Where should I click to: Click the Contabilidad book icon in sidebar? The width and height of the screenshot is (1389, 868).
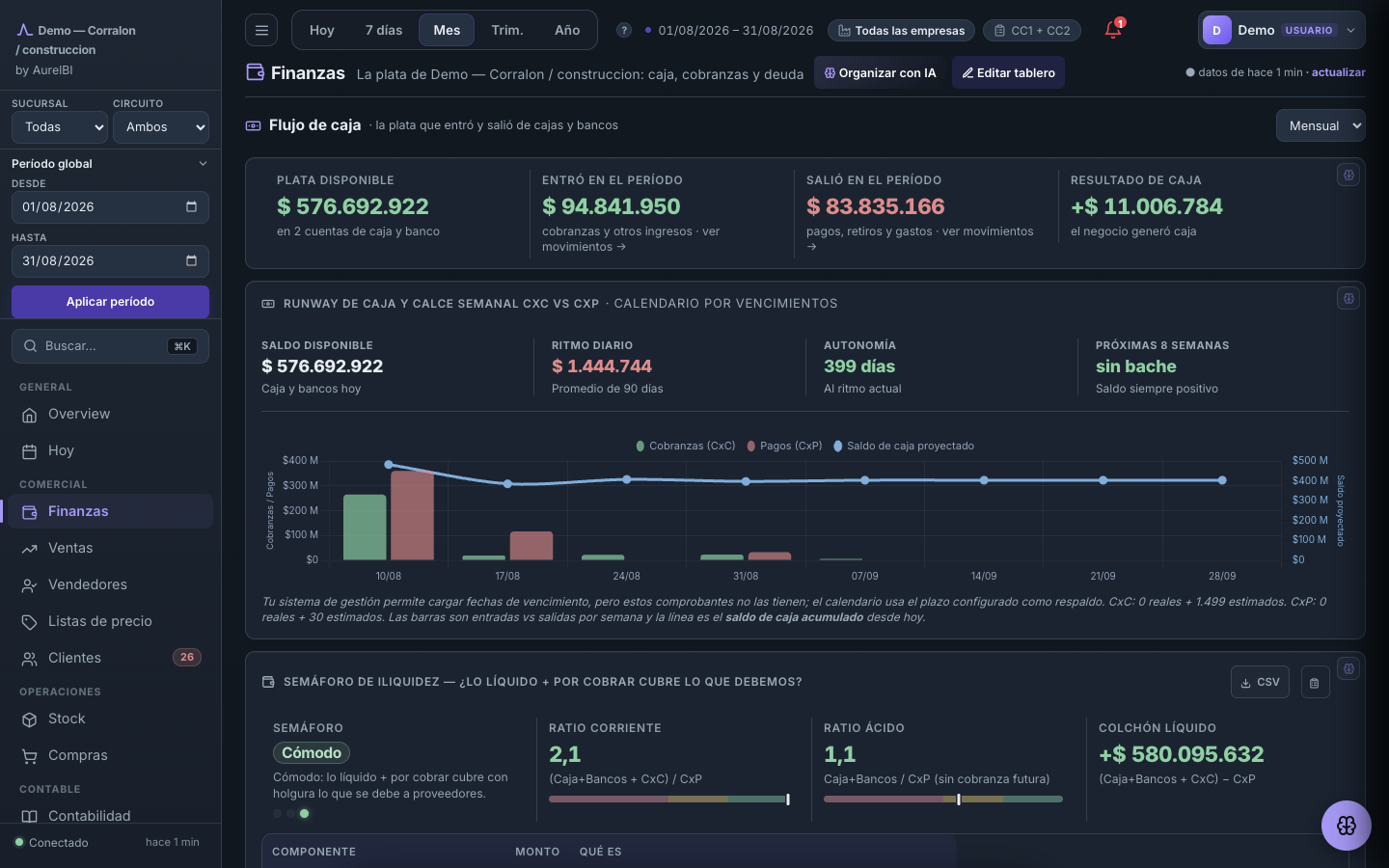(x=30, y=816)
